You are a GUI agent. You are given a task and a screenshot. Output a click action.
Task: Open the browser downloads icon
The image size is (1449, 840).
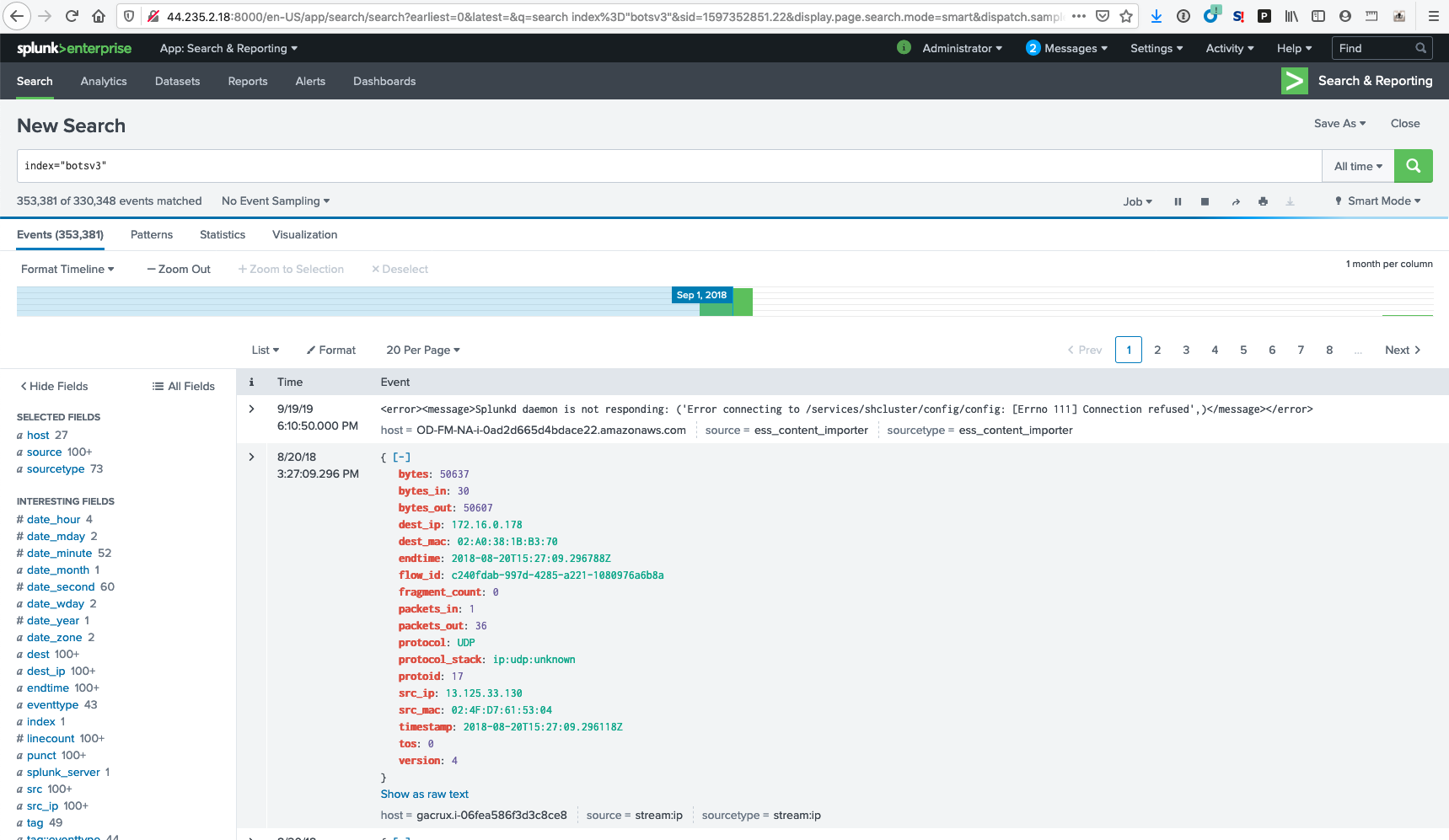click(1156, 15)
